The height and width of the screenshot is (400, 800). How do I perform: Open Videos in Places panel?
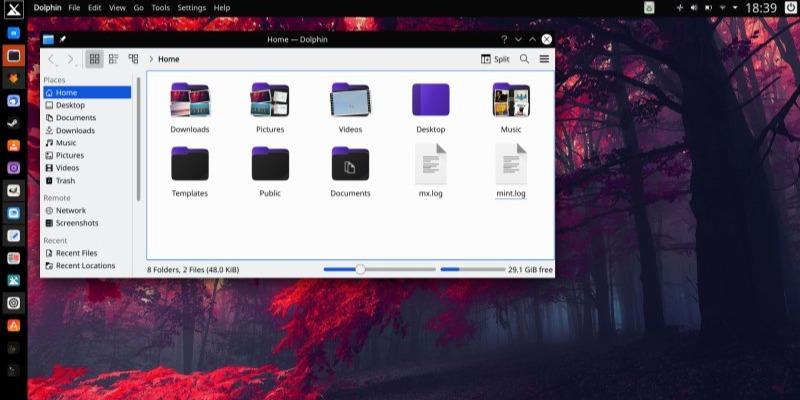click(87, 168)
